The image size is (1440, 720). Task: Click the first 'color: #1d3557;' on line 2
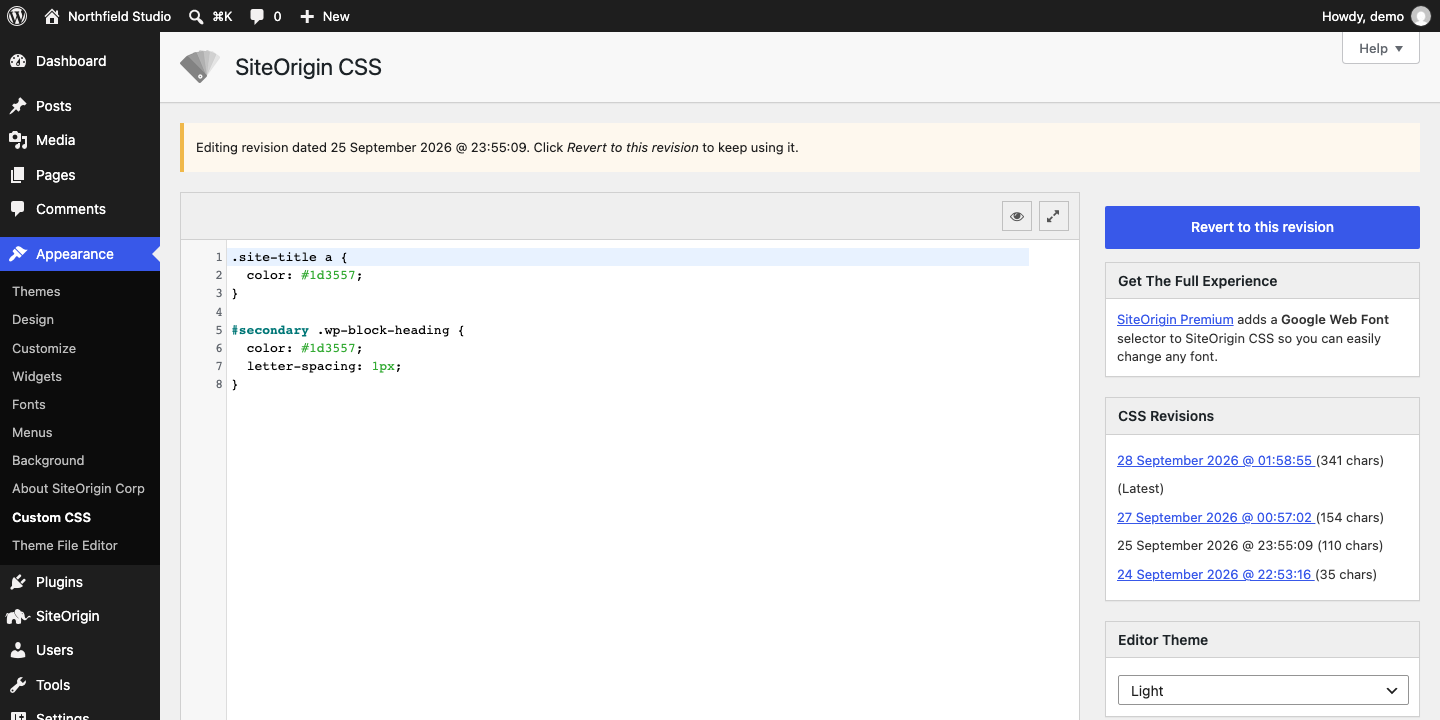[x=305, y=275]
